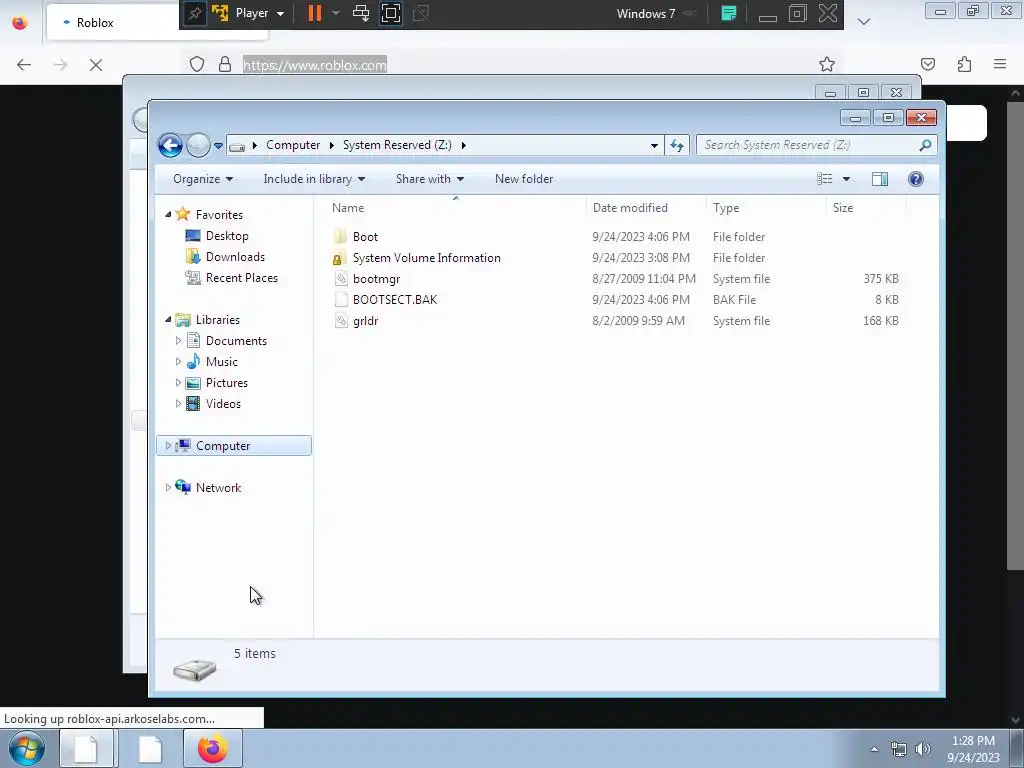Open Desktop in the navigation pane
This screenshot has width=1024, height=768.
[x=227, y=236]
